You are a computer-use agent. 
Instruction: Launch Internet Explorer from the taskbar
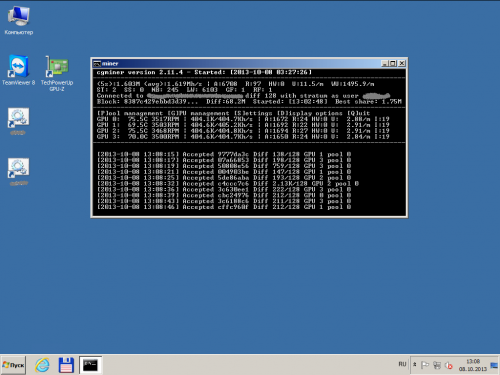[42, 365]
